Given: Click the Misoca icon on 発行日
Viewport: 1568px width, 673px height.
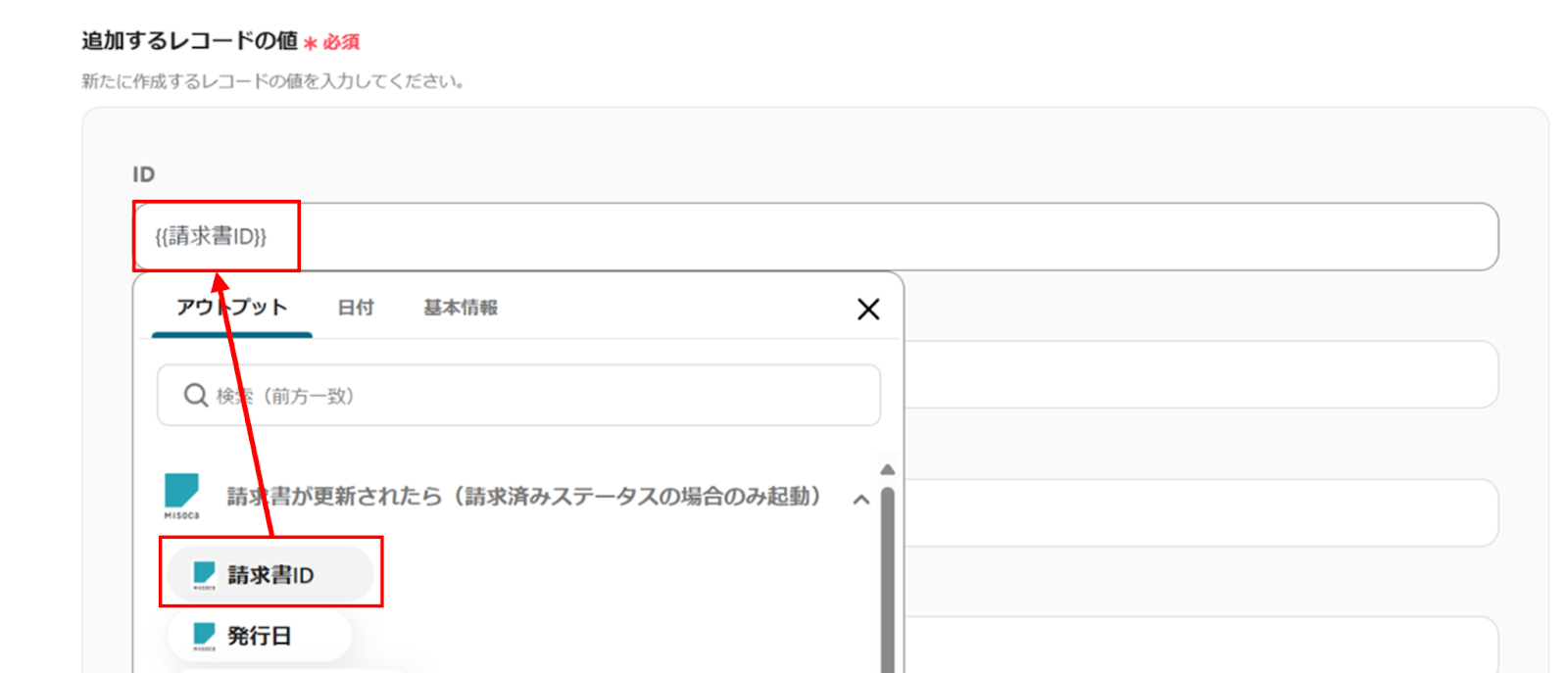Looking at the screenshot, I should click(204, 637).
